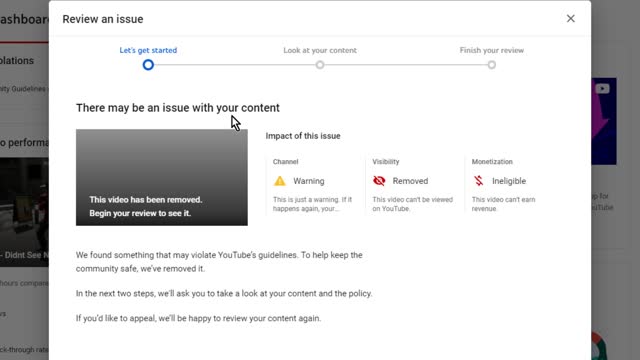Click the 'Look at your content' step label
The height and width of the screenshot is (360, 640).
pos(320,50)
